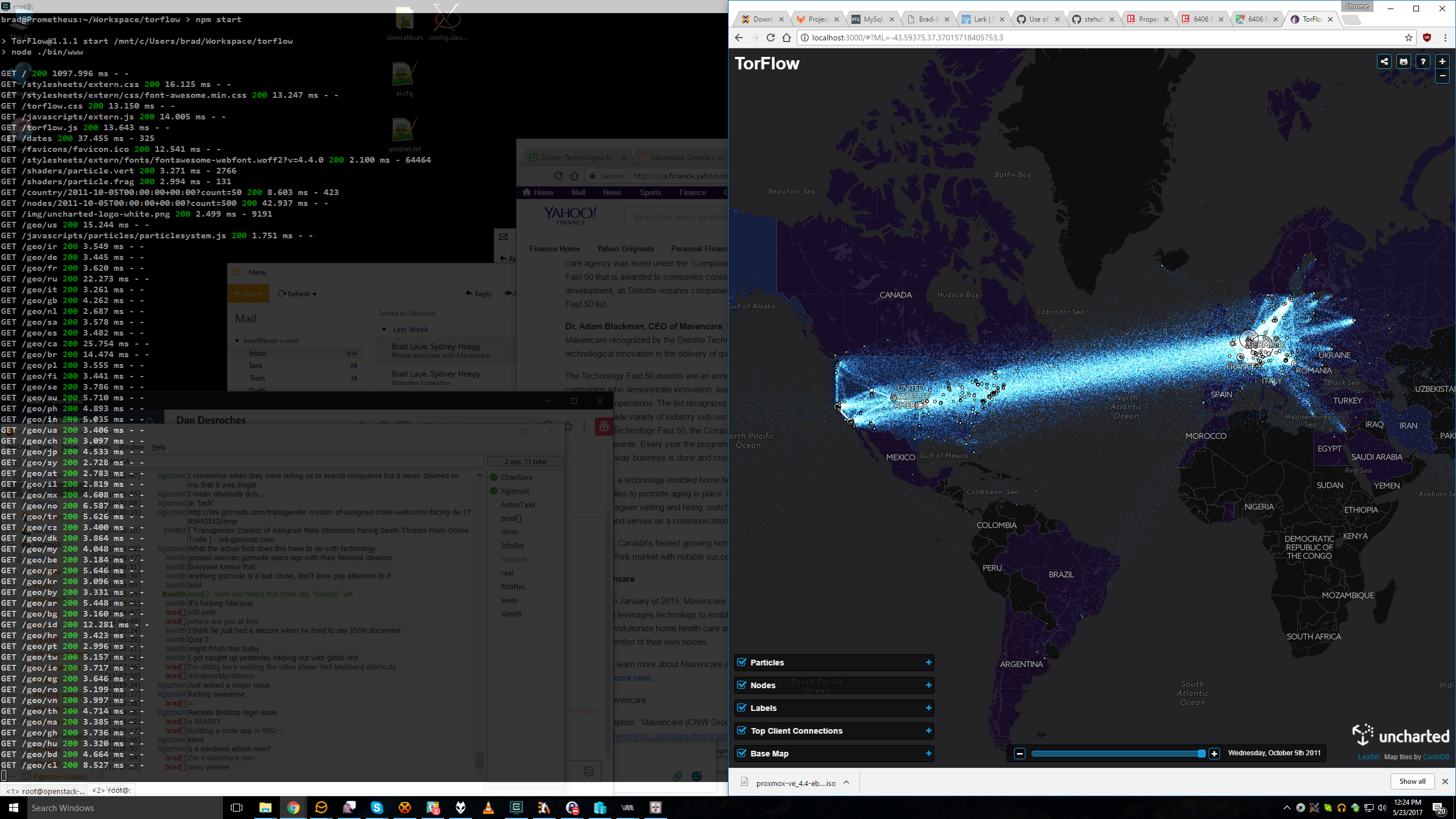Switch to the MySql Chrome tab
This screenshot has height=819, width=1456.
click(872, 19)
